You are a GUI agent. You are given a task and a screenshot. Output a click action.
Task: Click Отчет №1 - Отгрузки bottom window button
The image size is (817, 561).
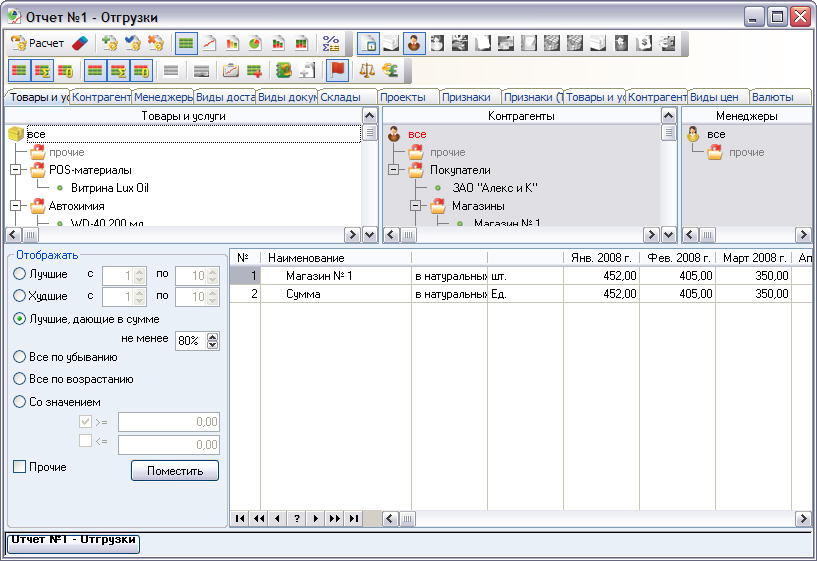[73, 542]
